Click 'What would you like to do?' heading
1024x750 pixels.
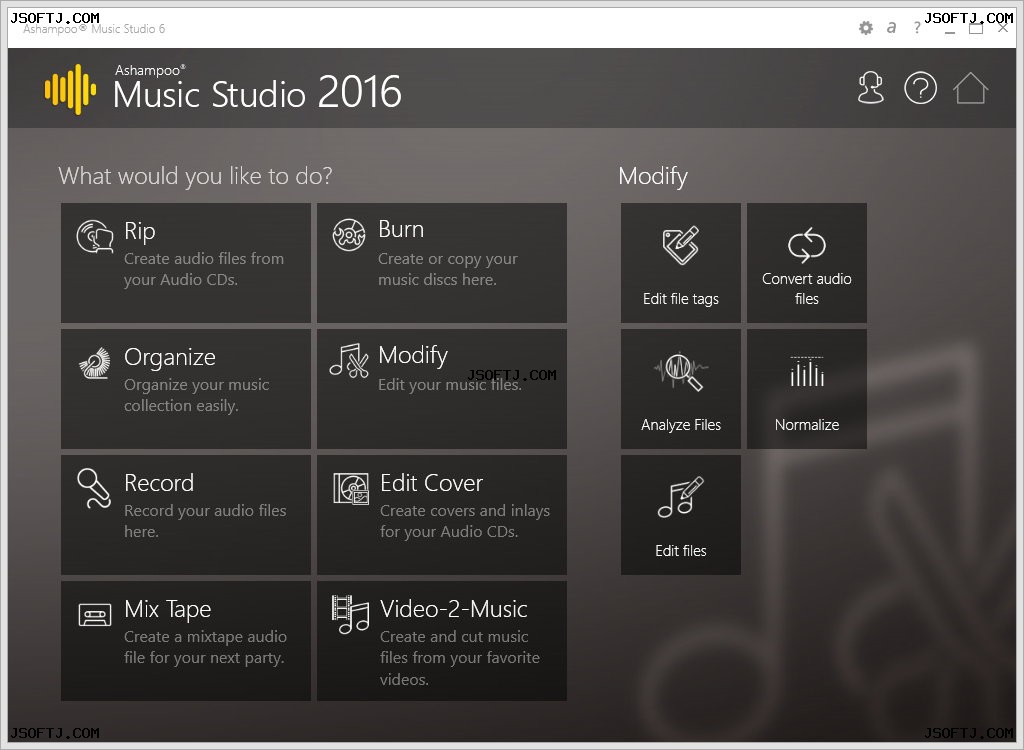195,176
